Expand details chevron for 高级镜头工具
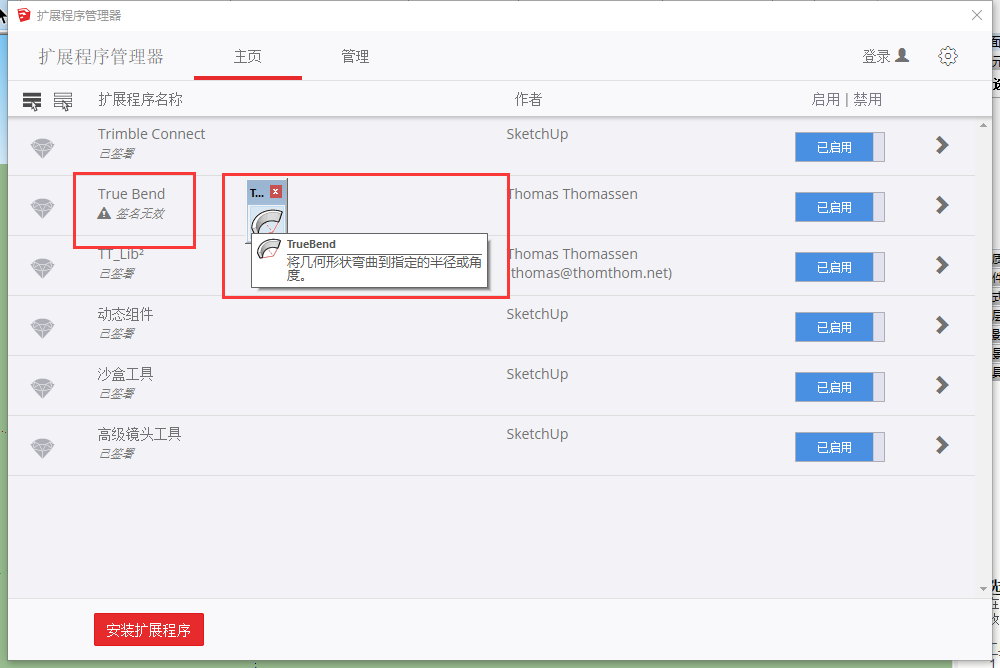The image size is (1000, 668). pos(942,445)
